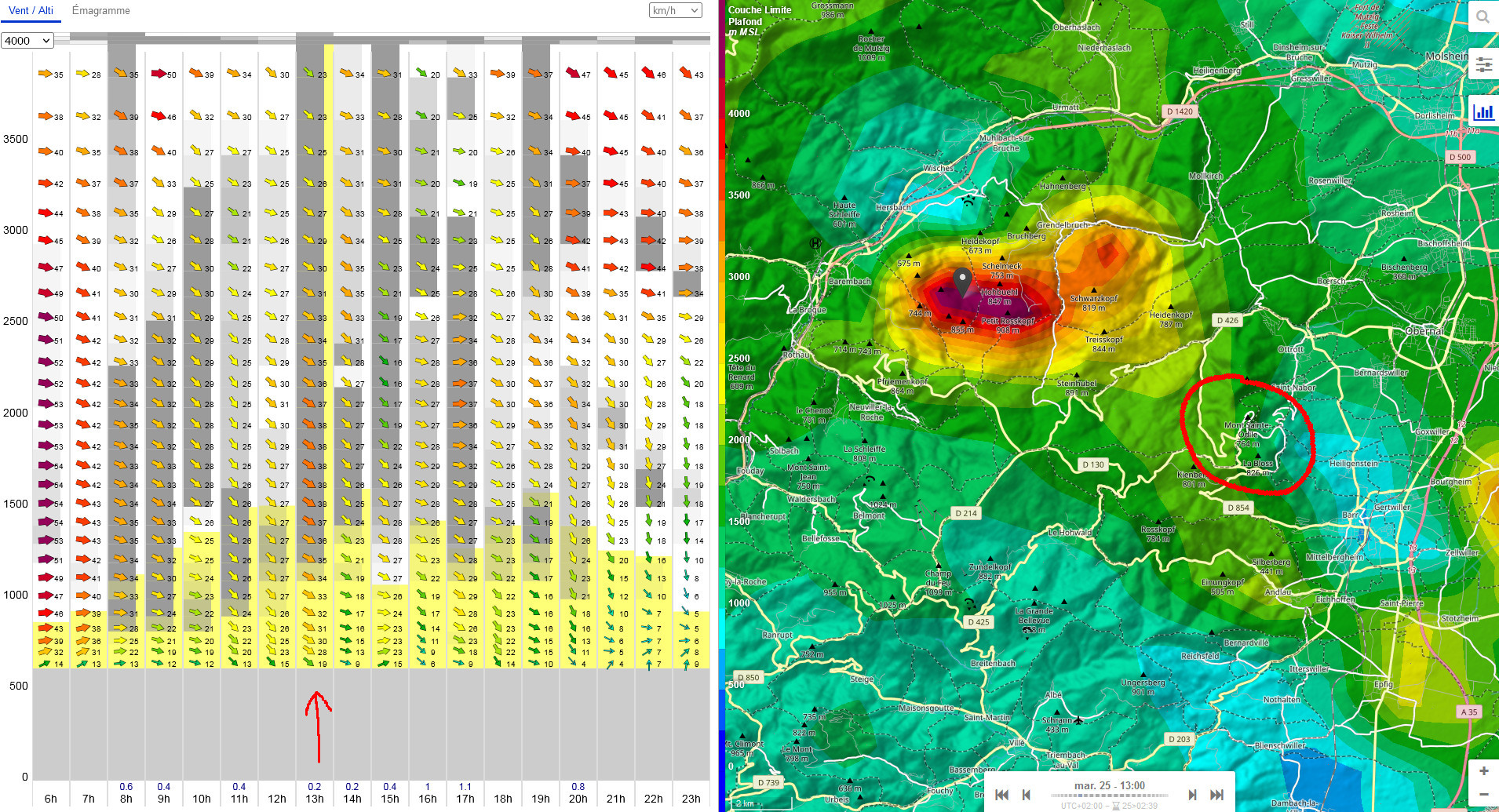Screen dimensions: 1499x812
Task: Step forward one hour in the forecast
Action: point(1192,795)
